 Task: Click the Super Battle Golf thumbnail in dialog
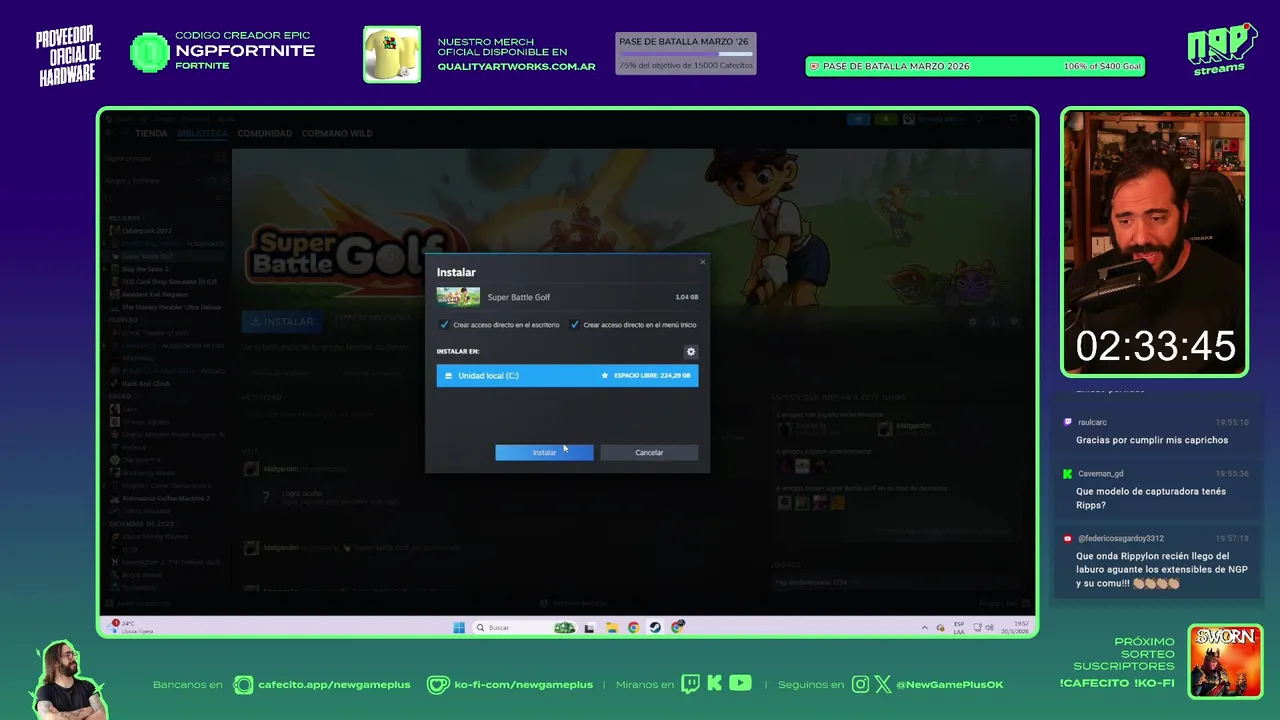pos(458,297)
